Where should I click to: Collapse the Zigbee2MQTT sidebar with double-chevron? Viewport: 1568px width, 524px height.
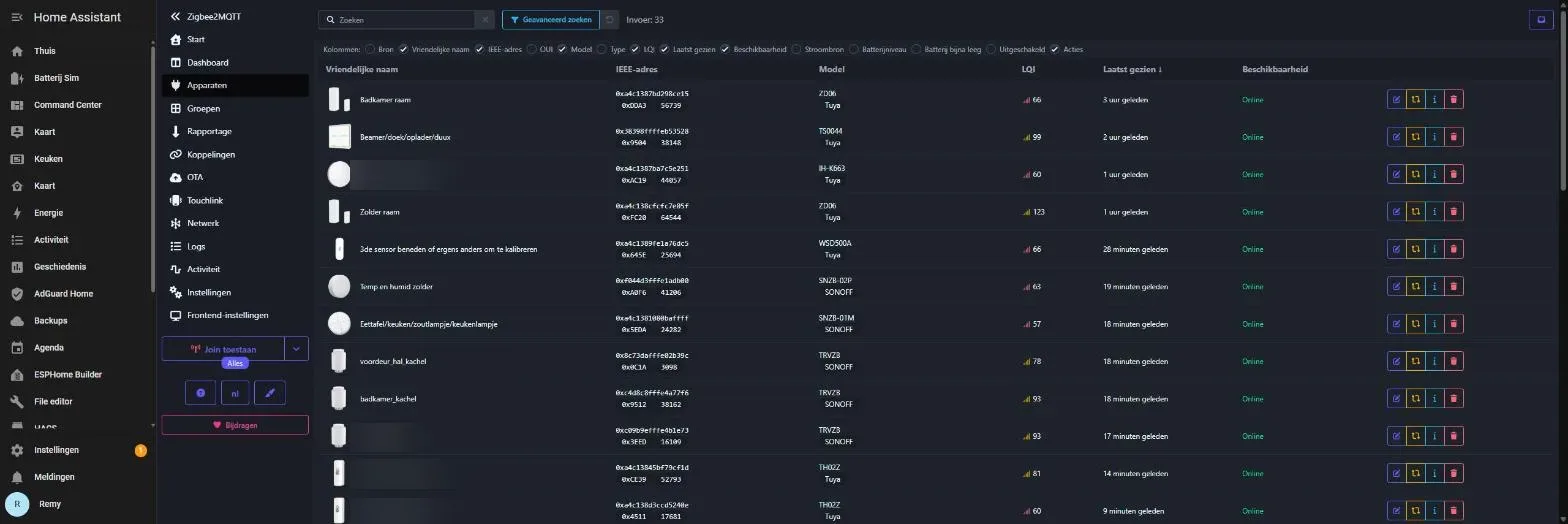coord(176,16)
